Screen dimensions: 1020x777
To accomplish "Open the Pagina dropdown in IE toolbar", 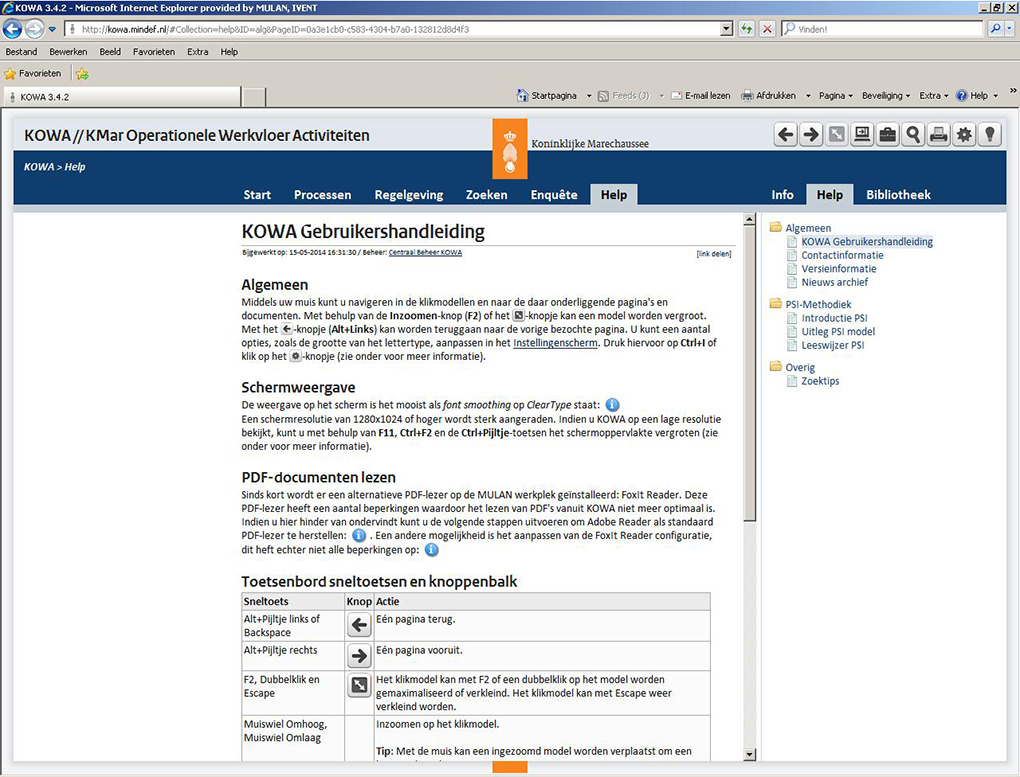I will pyautogui.click(x=835, y=96).
